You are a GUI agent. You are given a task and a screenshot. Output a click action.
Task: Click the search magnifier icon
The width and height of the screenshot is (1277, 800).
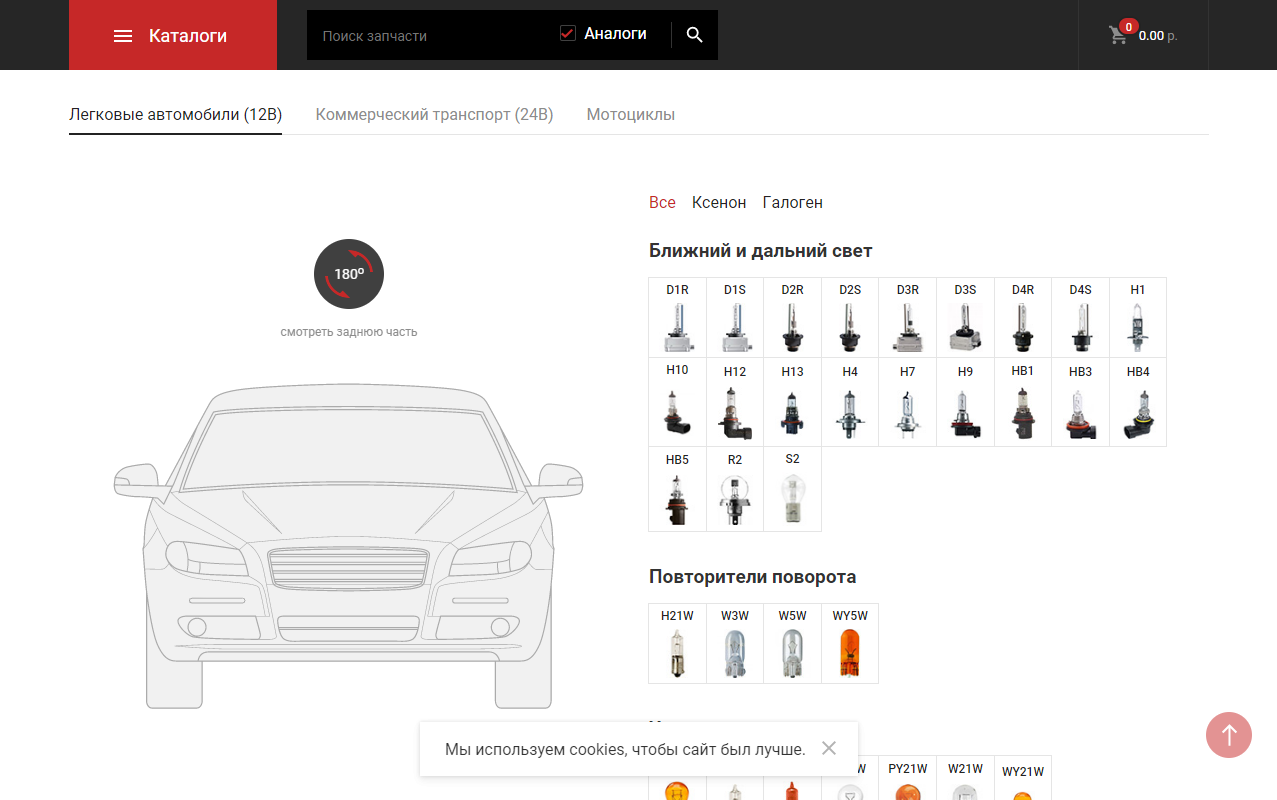[695, 35]
